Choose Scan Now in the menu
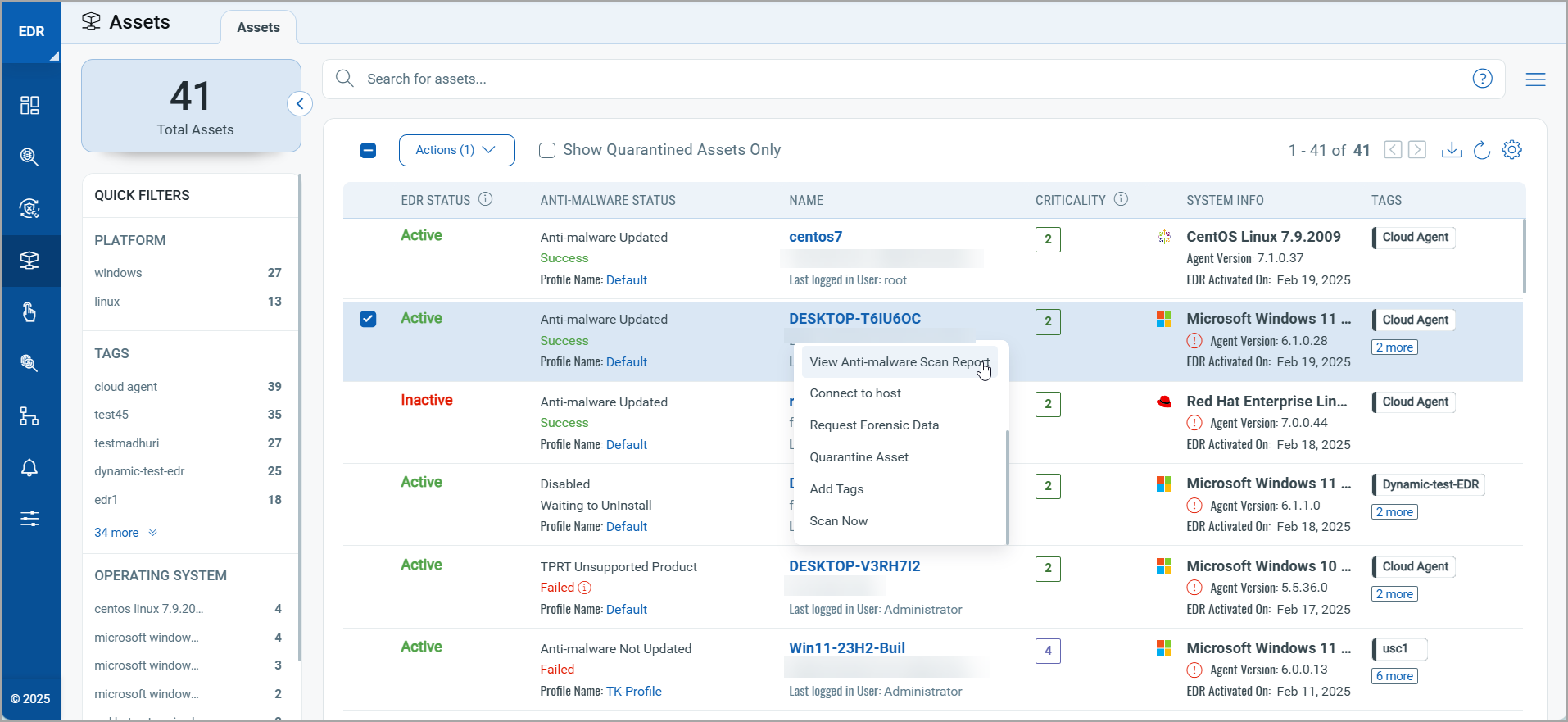The height and width of the screenshot is (722, 1568). click(x=838, y=521)
